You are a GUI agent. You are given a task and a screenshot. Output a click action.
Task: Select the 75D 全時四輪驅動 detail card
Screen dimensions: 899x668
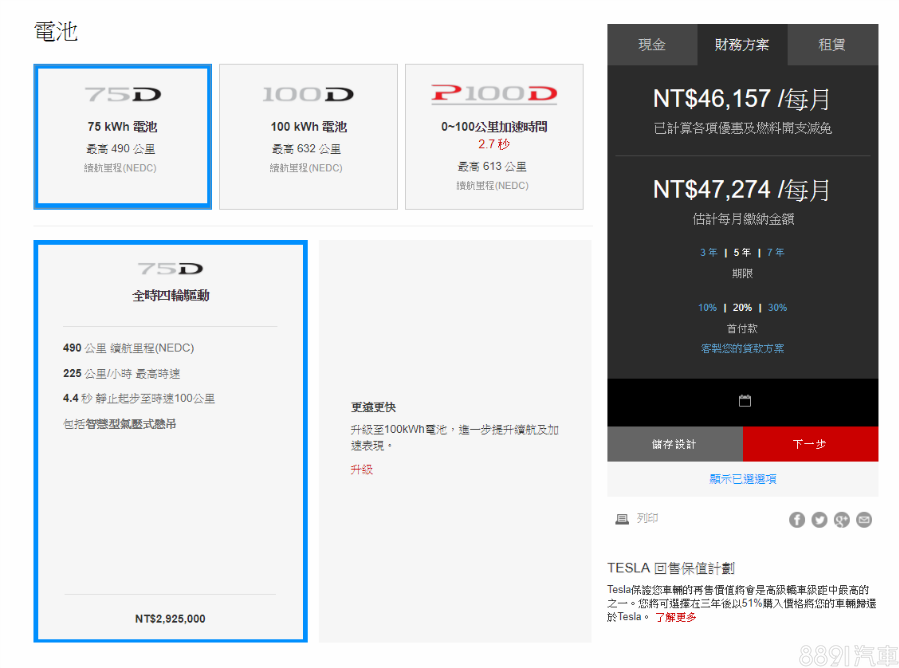[170, 441]
